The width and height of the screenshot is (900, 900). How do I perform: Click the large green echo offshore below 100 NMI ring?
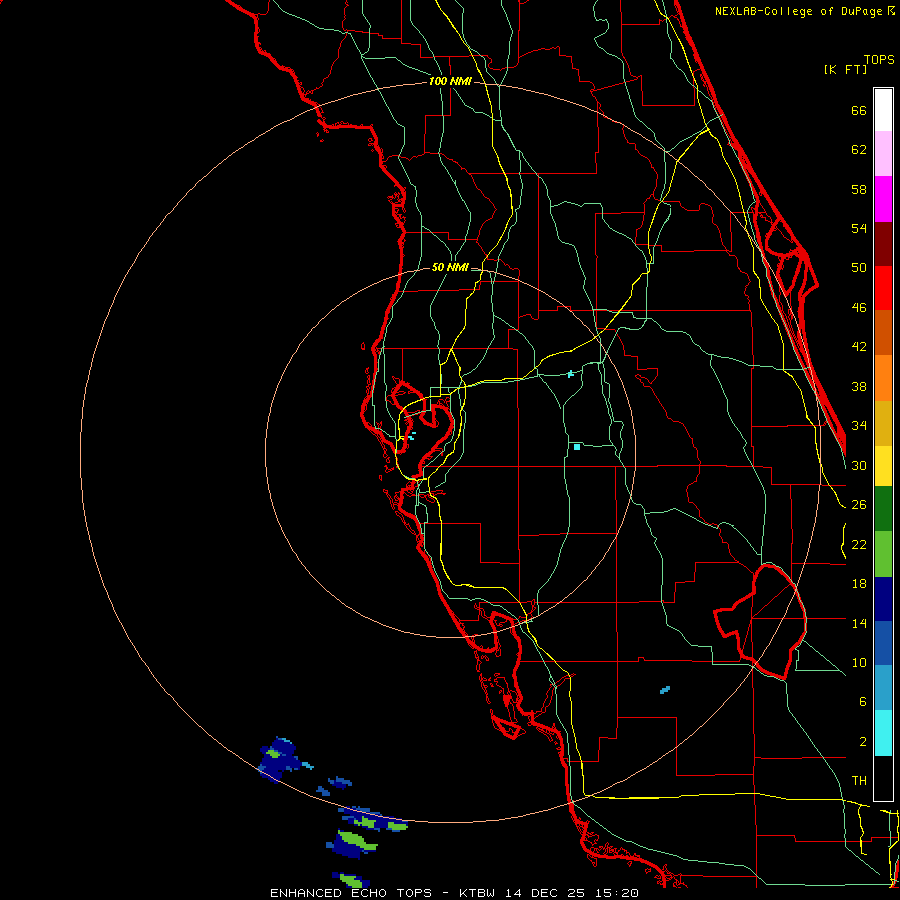356,842
